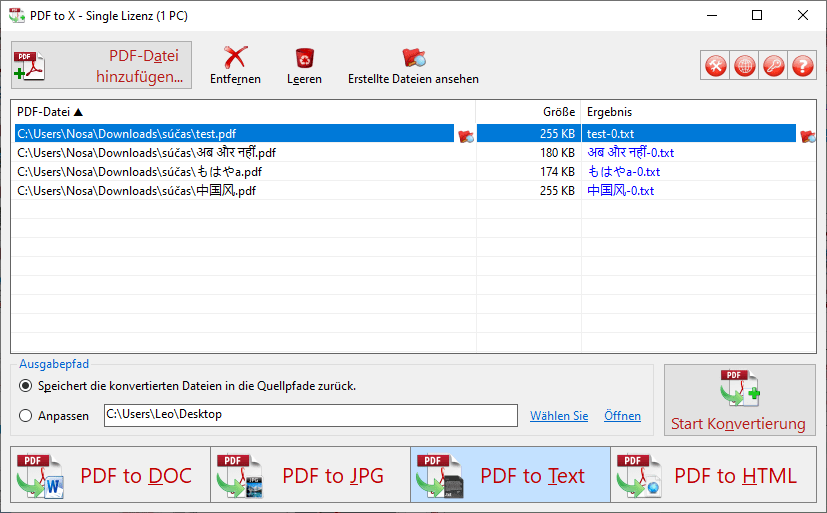Image resolution: width=827 pixels, height=513 pixels.
Task: Open the もはやa-0.txt result link
Action: point(624,172)
